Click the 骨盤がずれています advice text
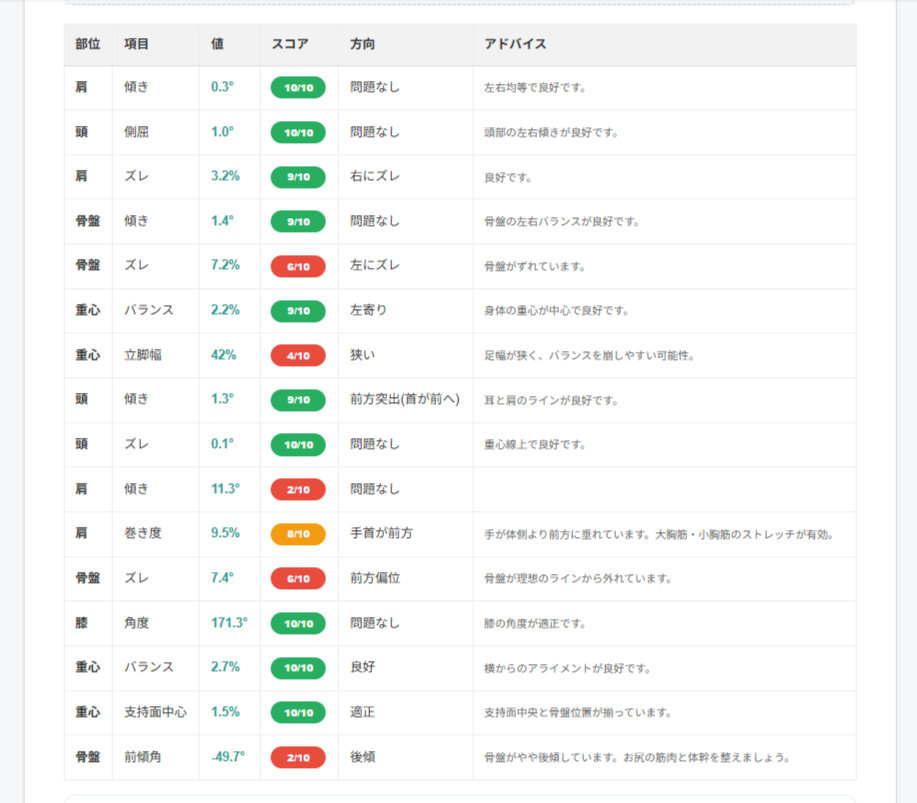This screenshot has width=917, height=803. coord(534,266)
